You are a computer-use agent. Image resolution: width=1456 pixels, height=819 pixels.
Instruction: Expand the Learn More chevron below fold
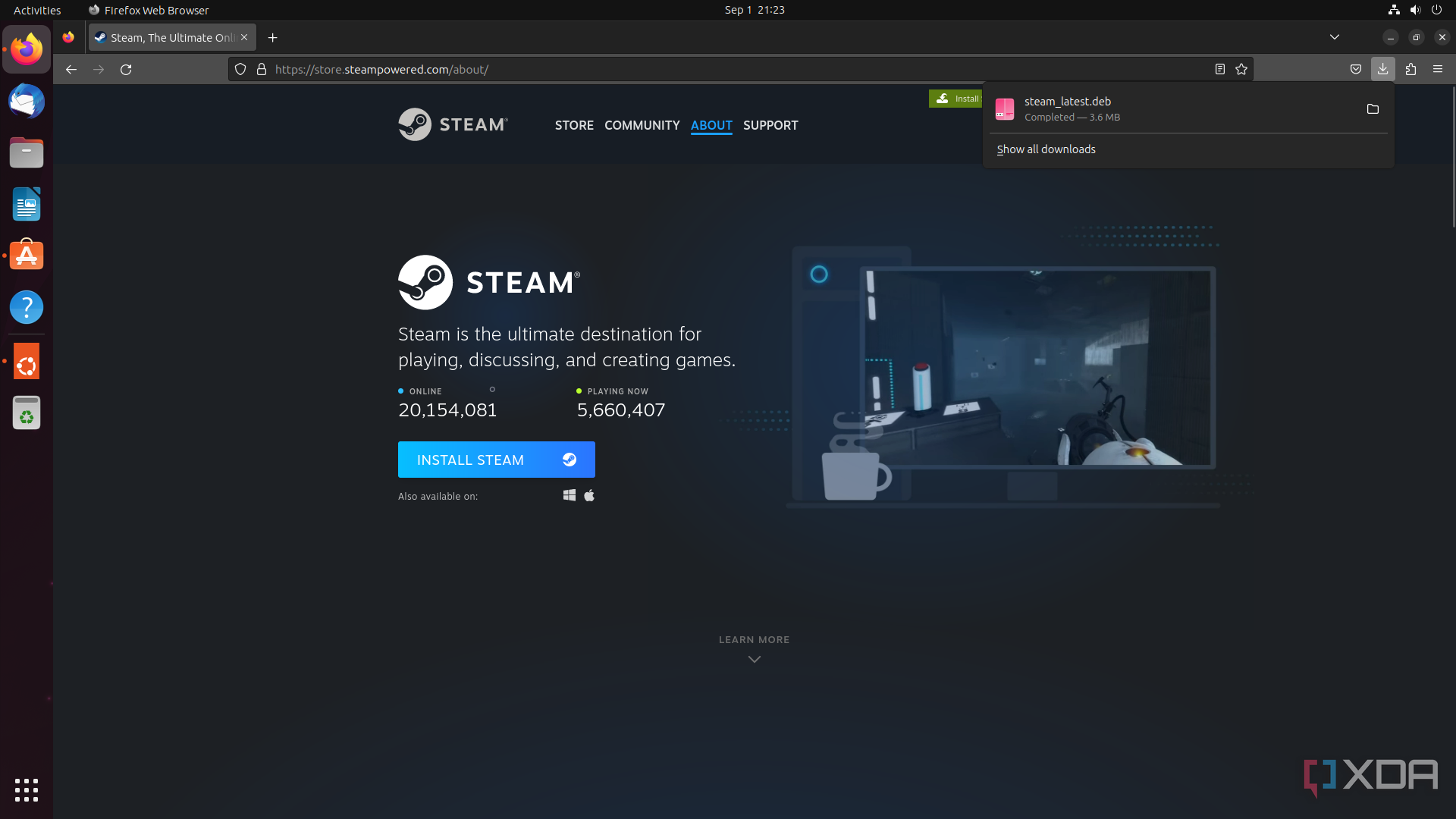754,658
